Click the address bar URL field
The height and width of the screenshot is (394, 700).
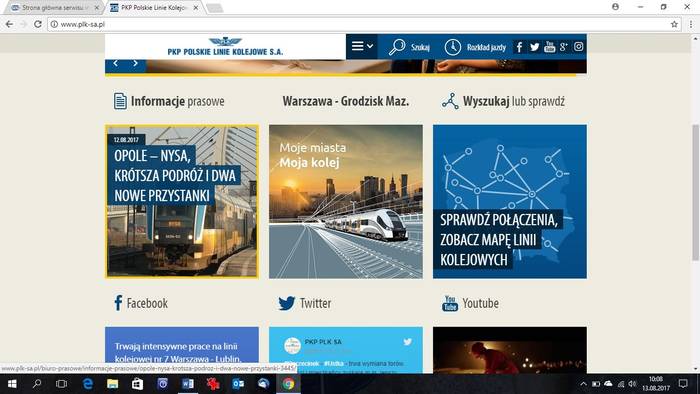[357, 24]
